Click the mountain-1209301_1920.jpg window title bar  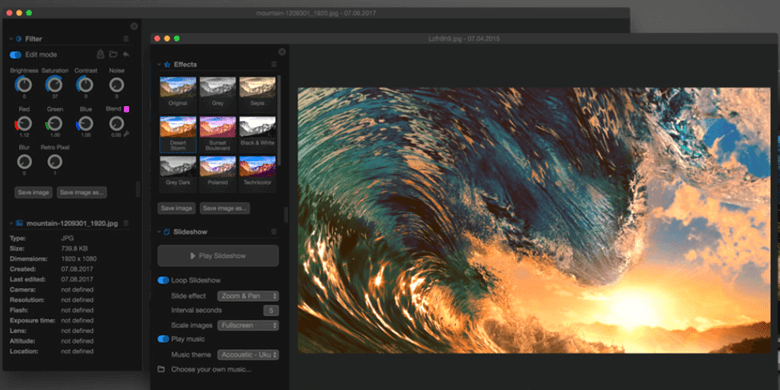(316, 13)
